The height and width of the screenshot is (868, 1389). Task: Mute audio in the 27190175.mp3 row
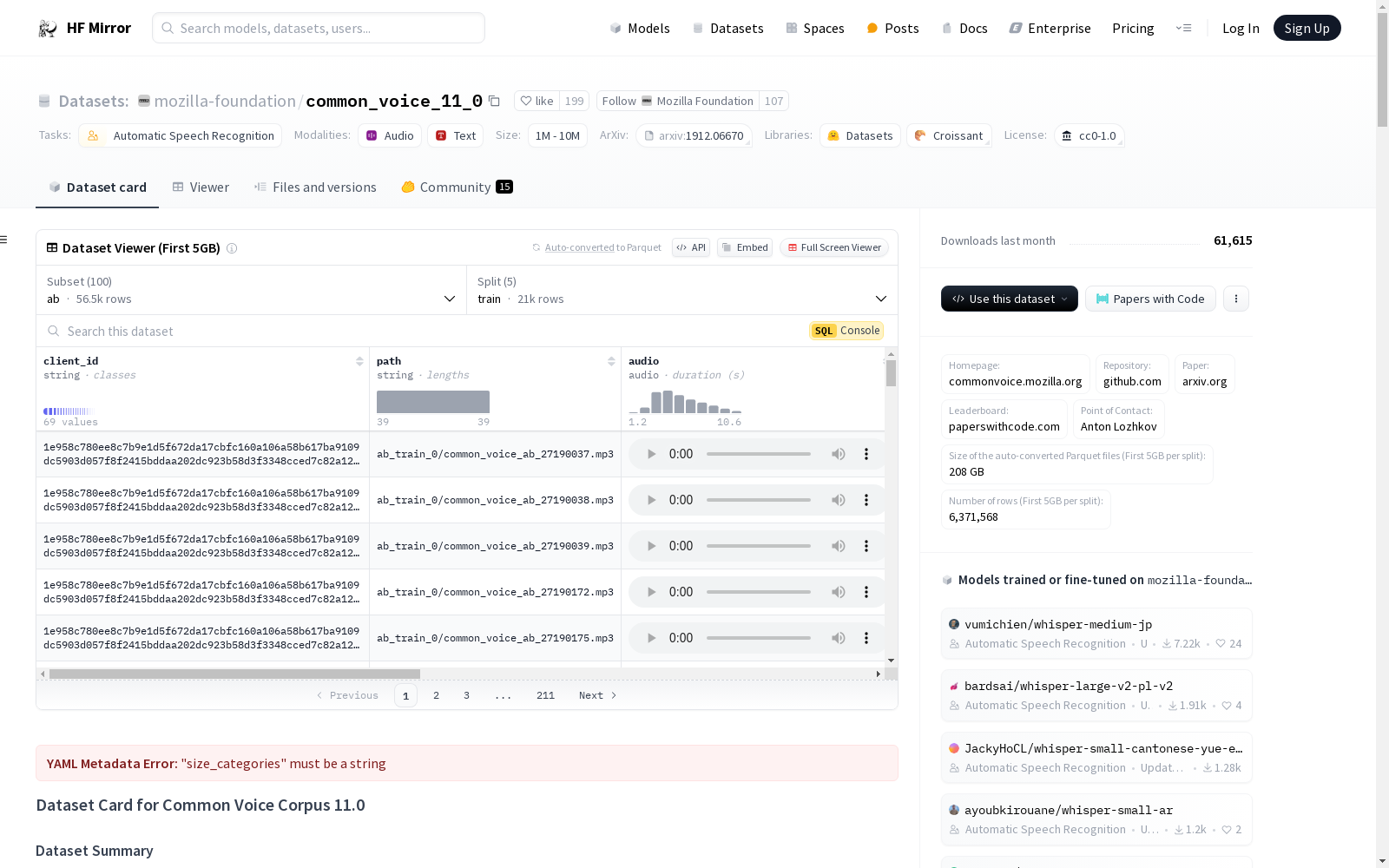[839, 638]
